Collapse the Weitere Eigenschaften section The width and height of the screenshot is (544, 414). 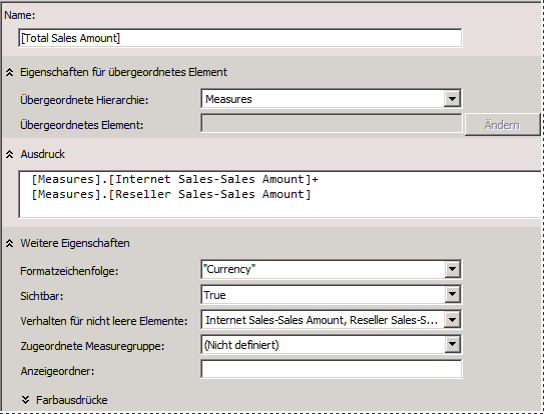coord(9,243)
